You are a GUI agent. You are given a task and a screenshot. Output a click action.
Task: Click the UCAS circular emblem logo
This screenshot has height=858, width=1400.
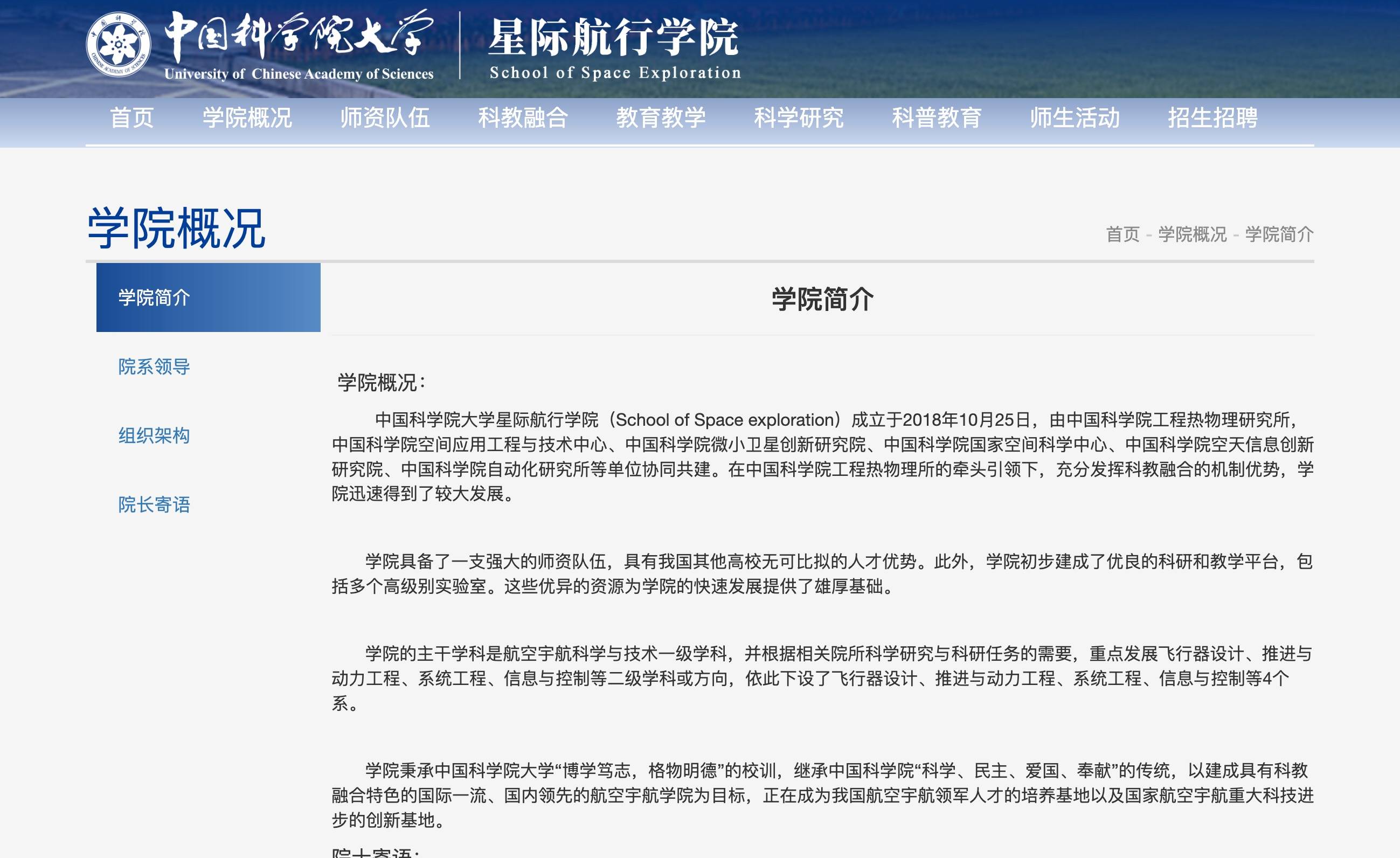click(118, 45)
